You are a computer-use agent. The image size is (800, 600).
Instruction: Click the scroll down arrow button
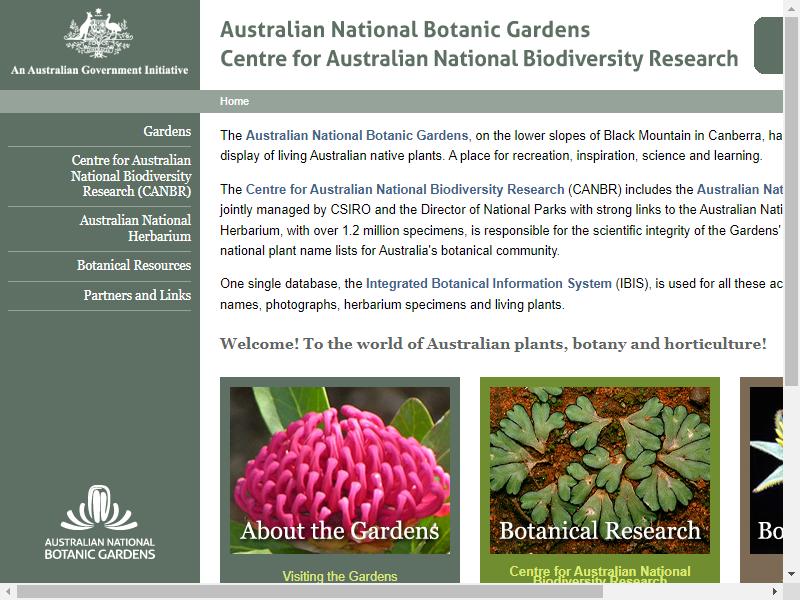pos(791,574)
